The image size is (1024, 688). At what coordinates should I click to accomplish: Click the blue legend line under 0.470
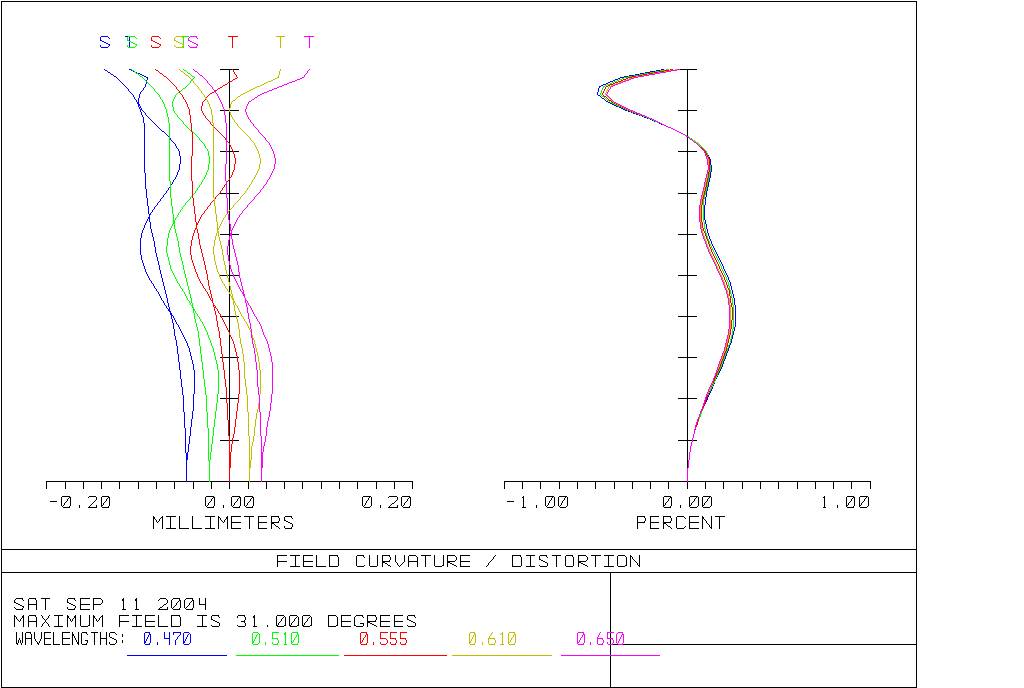pos(177,655)
